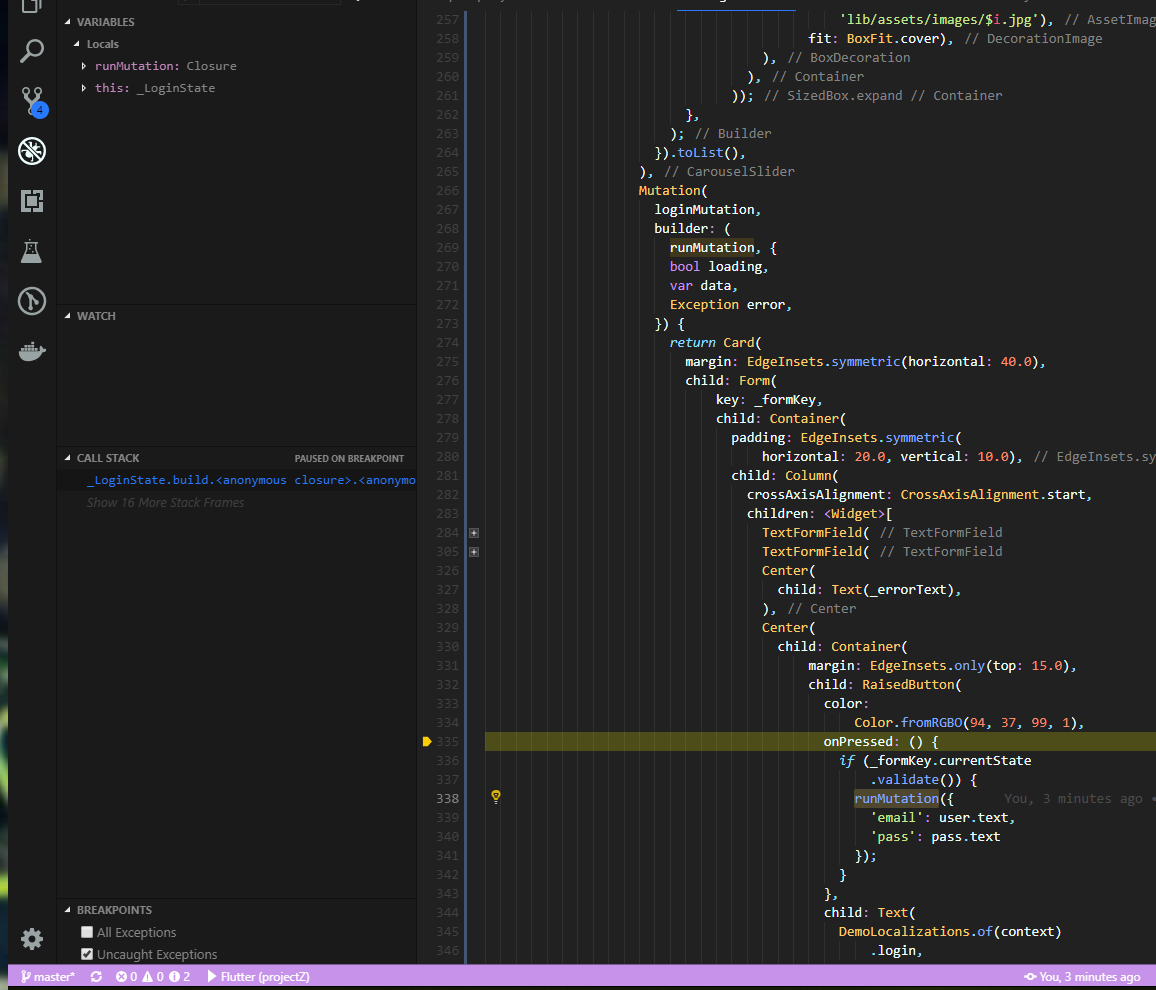Start debugging via Flutter (projectZ) status item
Viewport: 1156px width, 990px height.
[258, 977]
